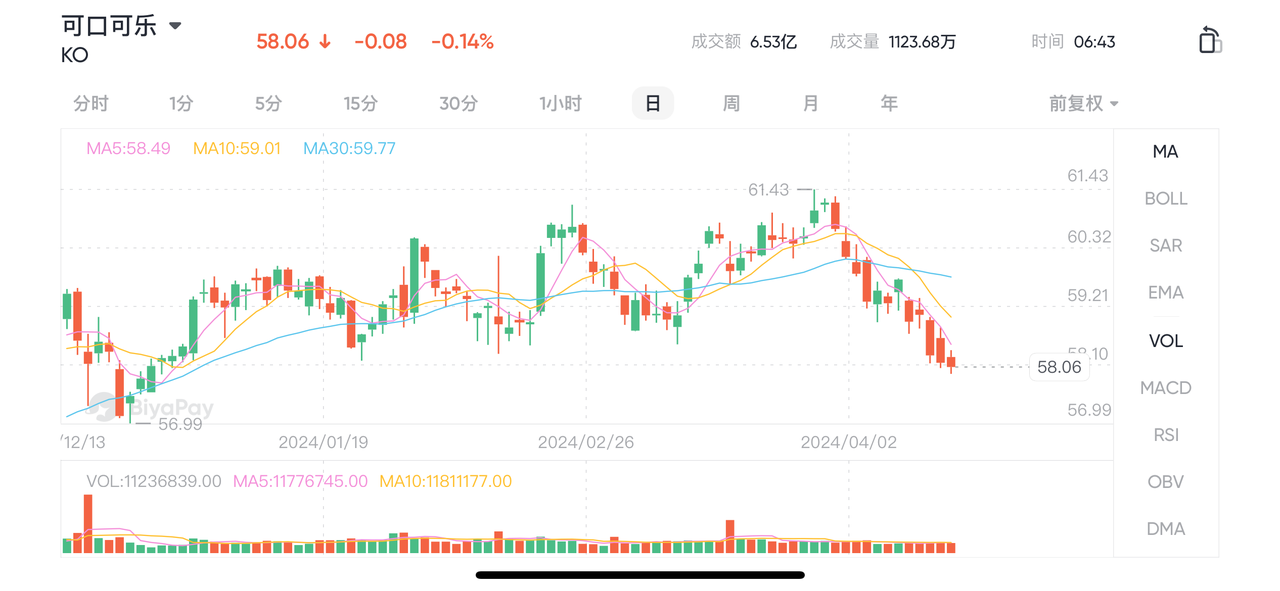Viewport: 1280px width, 591px height.
Task: Select the 日 daily chart tab
Action: click(653, 103)
